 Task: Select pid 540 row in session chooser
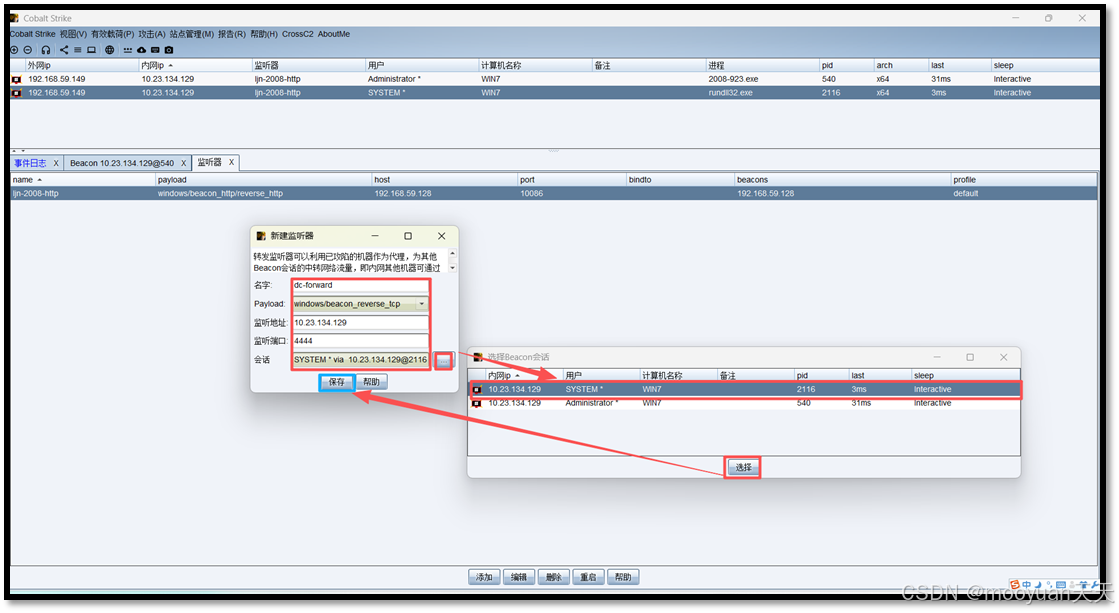tap(744, 403)
